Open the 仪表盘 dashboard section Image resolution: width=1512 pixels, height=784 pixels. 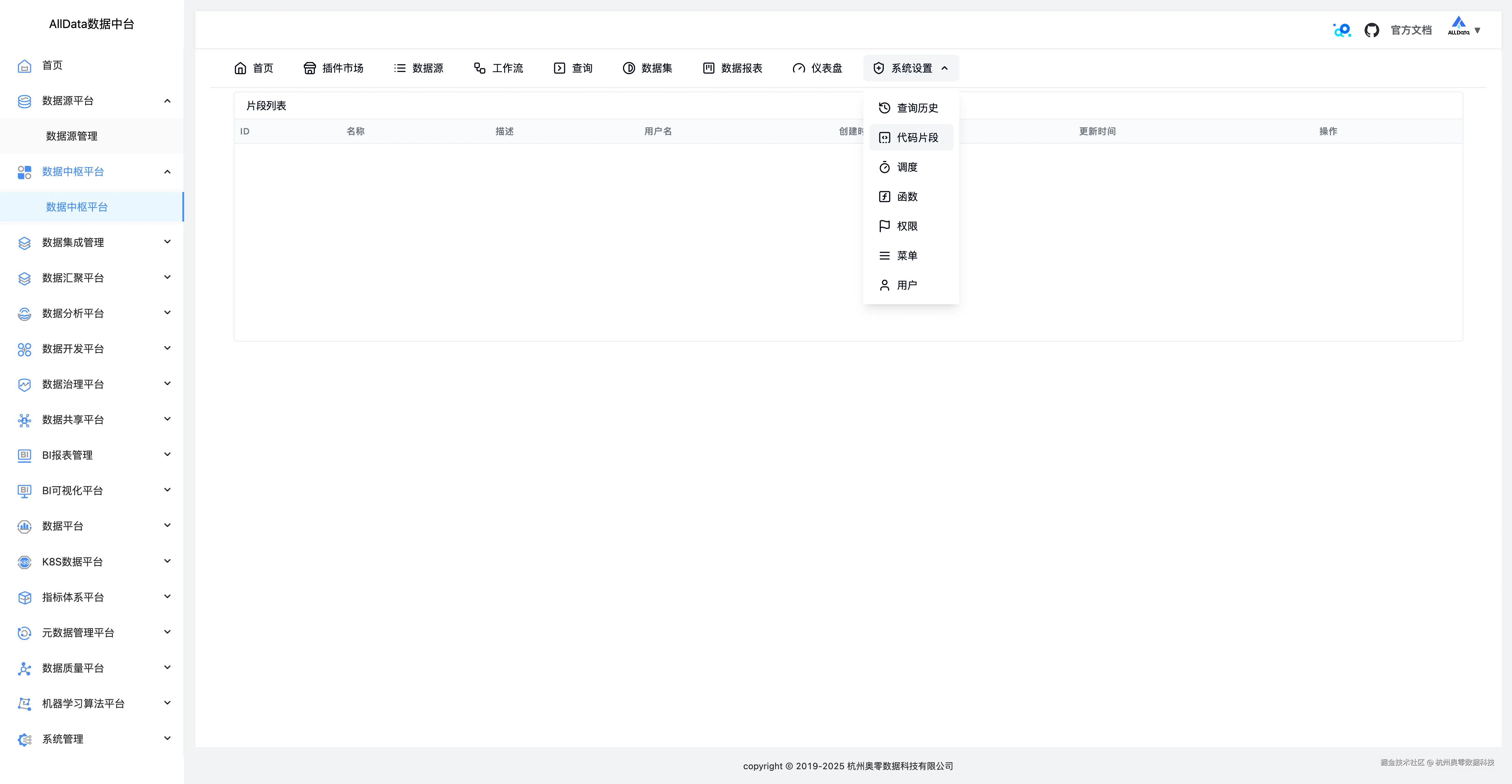(817, 68)
